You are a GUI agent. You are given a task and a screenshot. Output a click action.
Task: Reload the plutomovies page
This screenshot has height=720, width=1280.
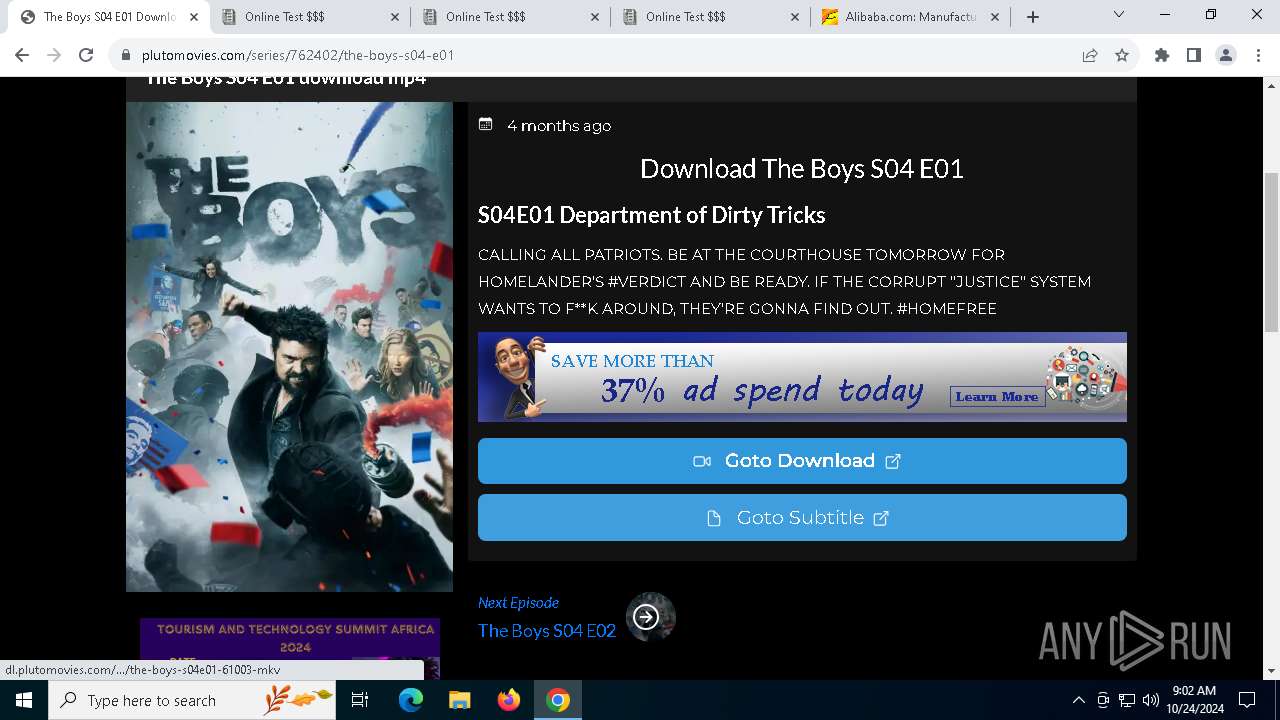[x=86, y=55]
